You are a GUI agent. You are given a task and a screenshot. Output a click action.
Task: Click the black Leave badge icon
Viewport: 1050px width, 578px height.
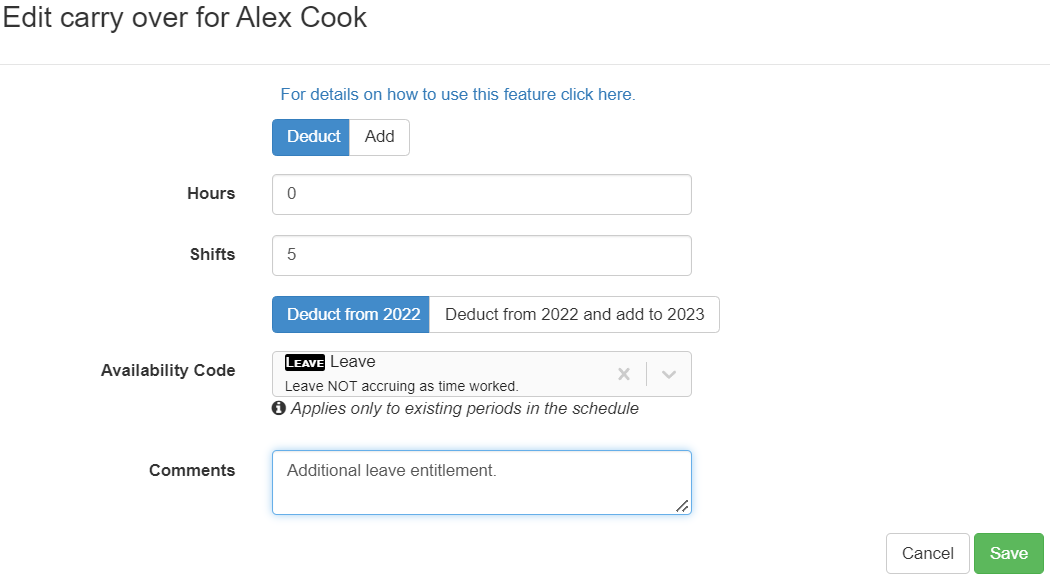tap(305, 362)
